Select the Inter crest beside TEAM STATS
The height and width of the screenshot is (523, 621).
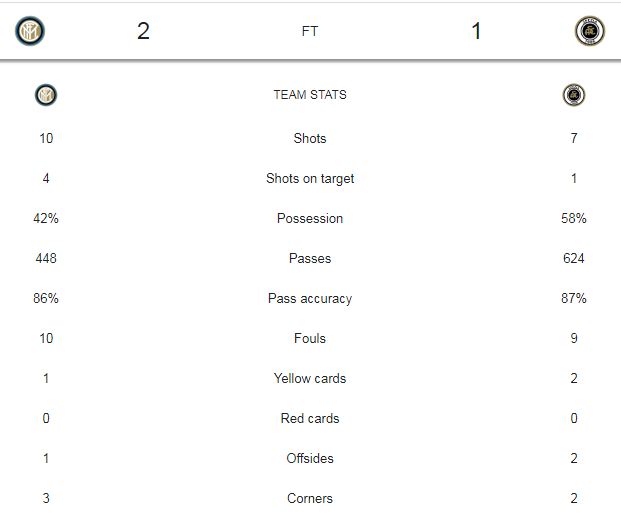tap(46, 95)
